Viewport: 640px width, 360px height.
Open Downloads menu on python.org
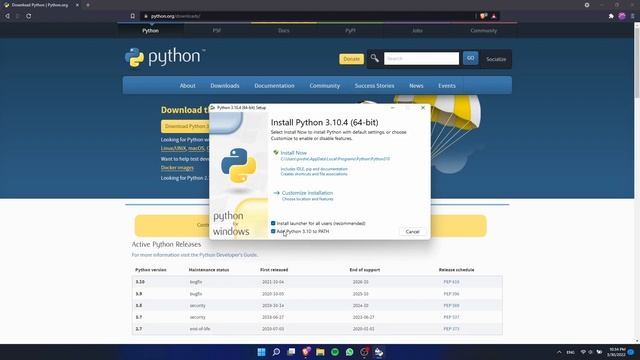pos(225,86)
